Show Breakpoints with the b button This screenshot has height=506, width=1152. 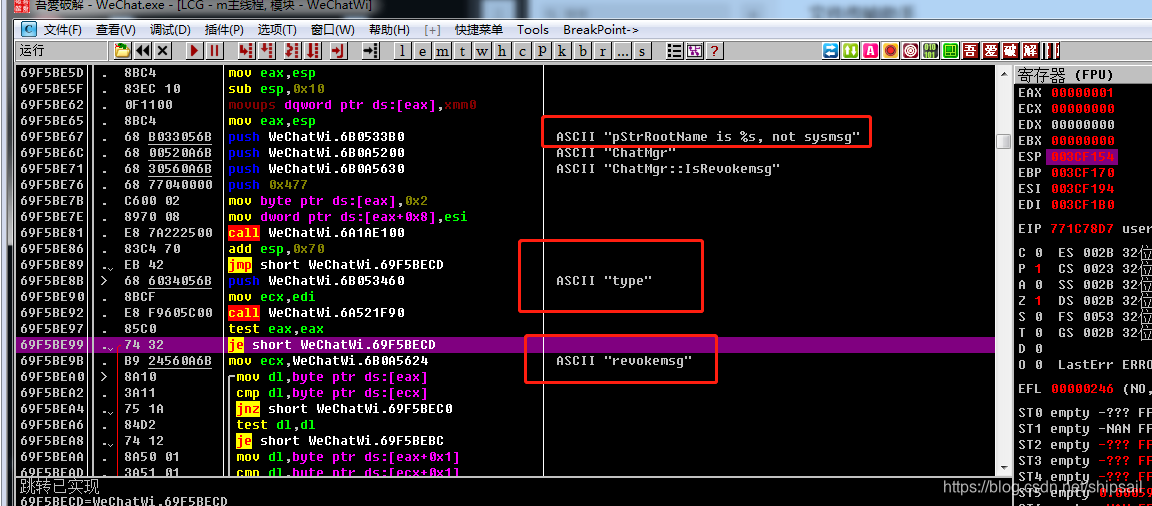coord(583,51)
